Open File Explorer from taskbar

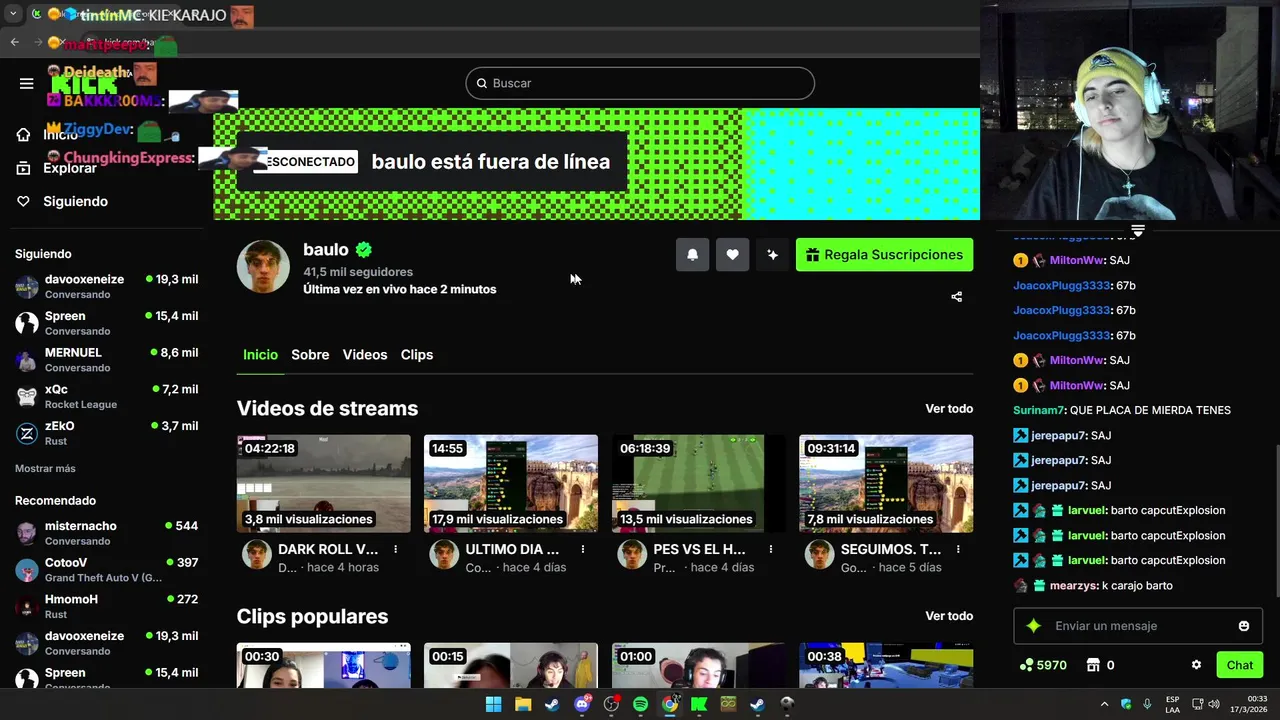point(523,704)
